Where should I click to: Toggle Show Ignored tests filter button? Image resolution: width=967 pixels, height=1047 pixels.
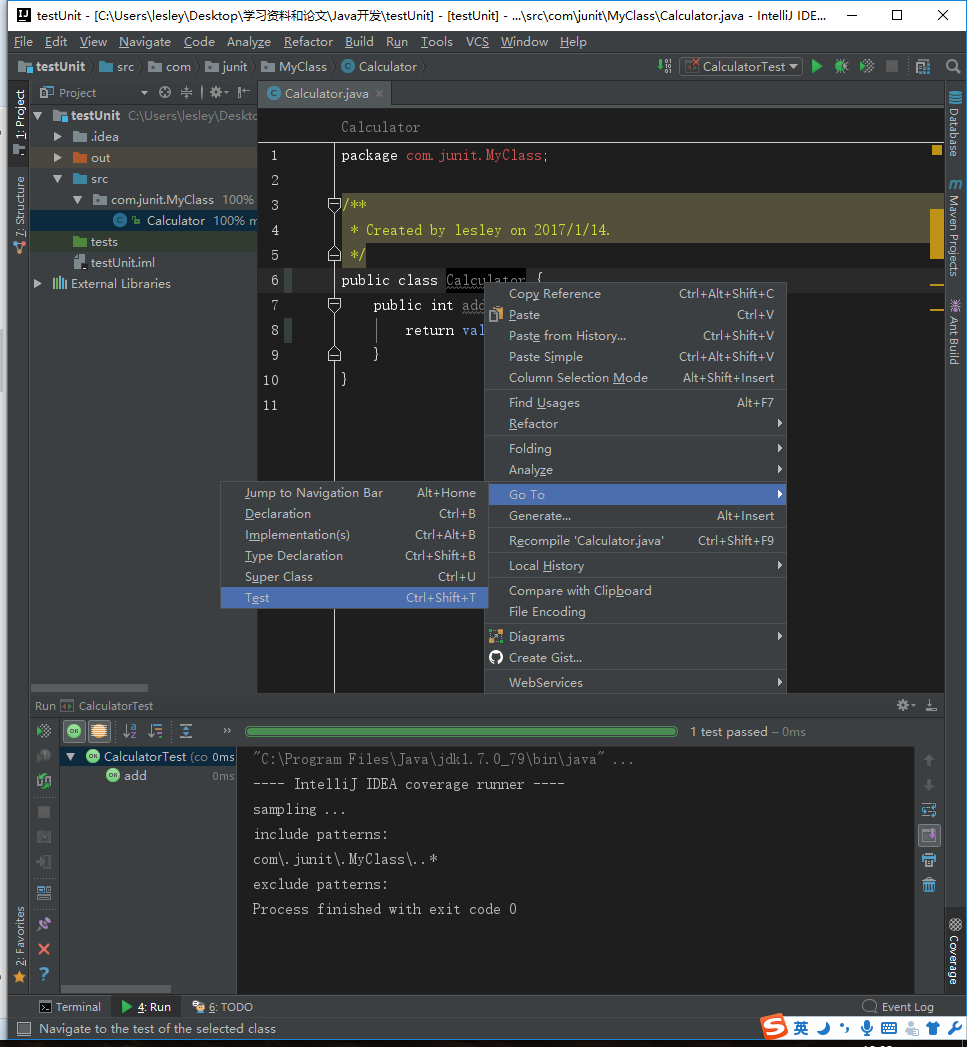99,731
